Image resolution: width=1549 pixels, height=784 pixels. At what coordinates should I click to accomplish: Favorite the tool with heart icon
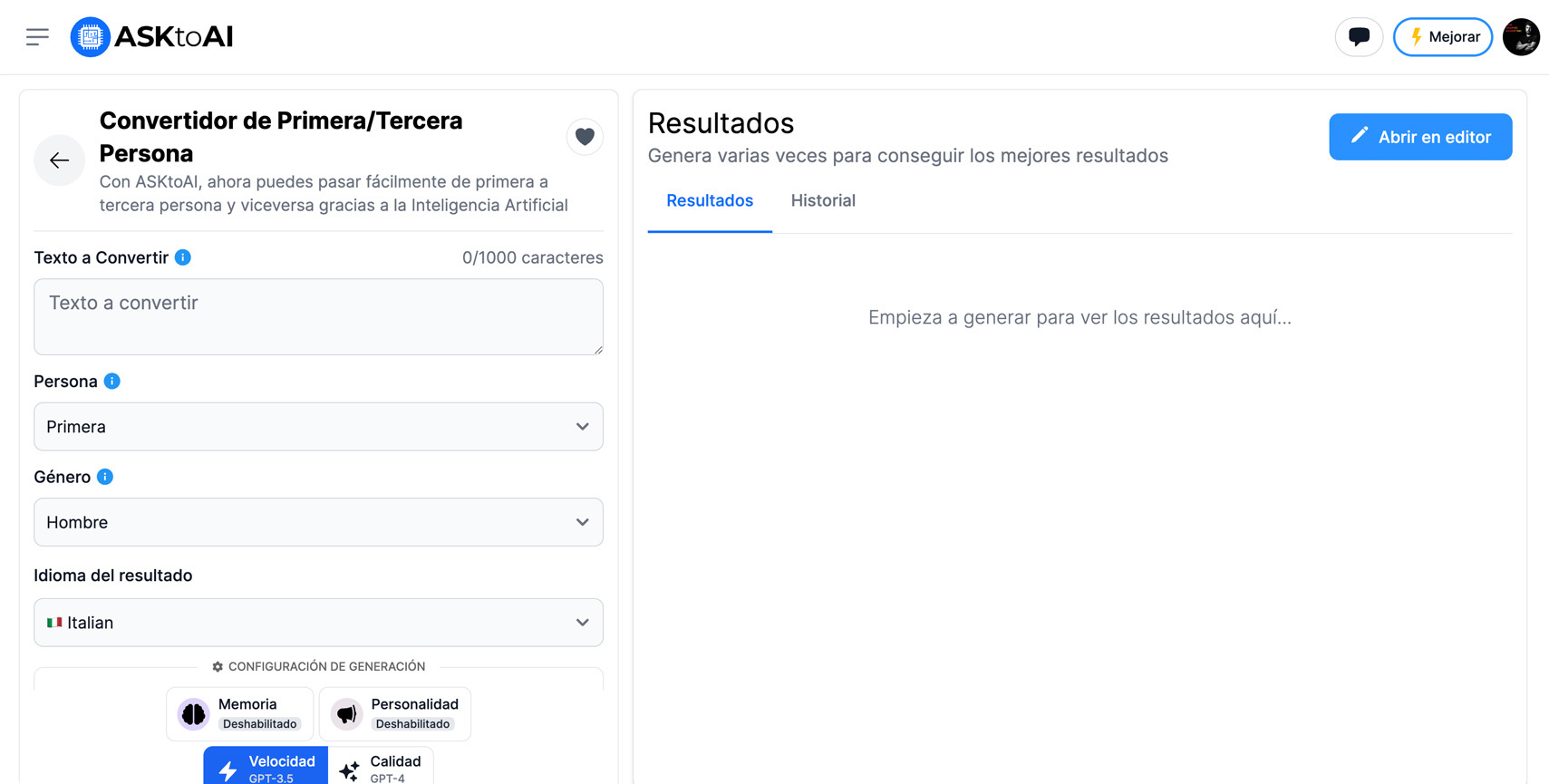pyautogui.click(x=585, y=137)
